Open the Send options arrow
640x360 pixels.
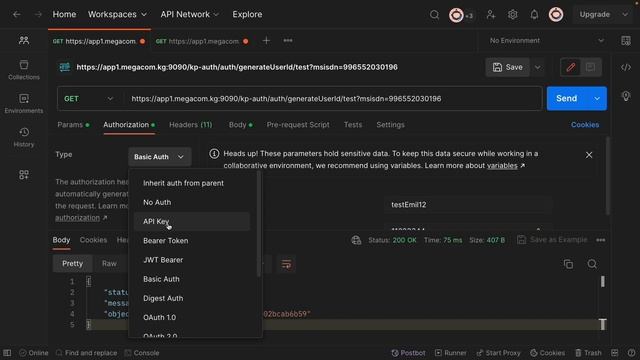(x=597, y=98)
